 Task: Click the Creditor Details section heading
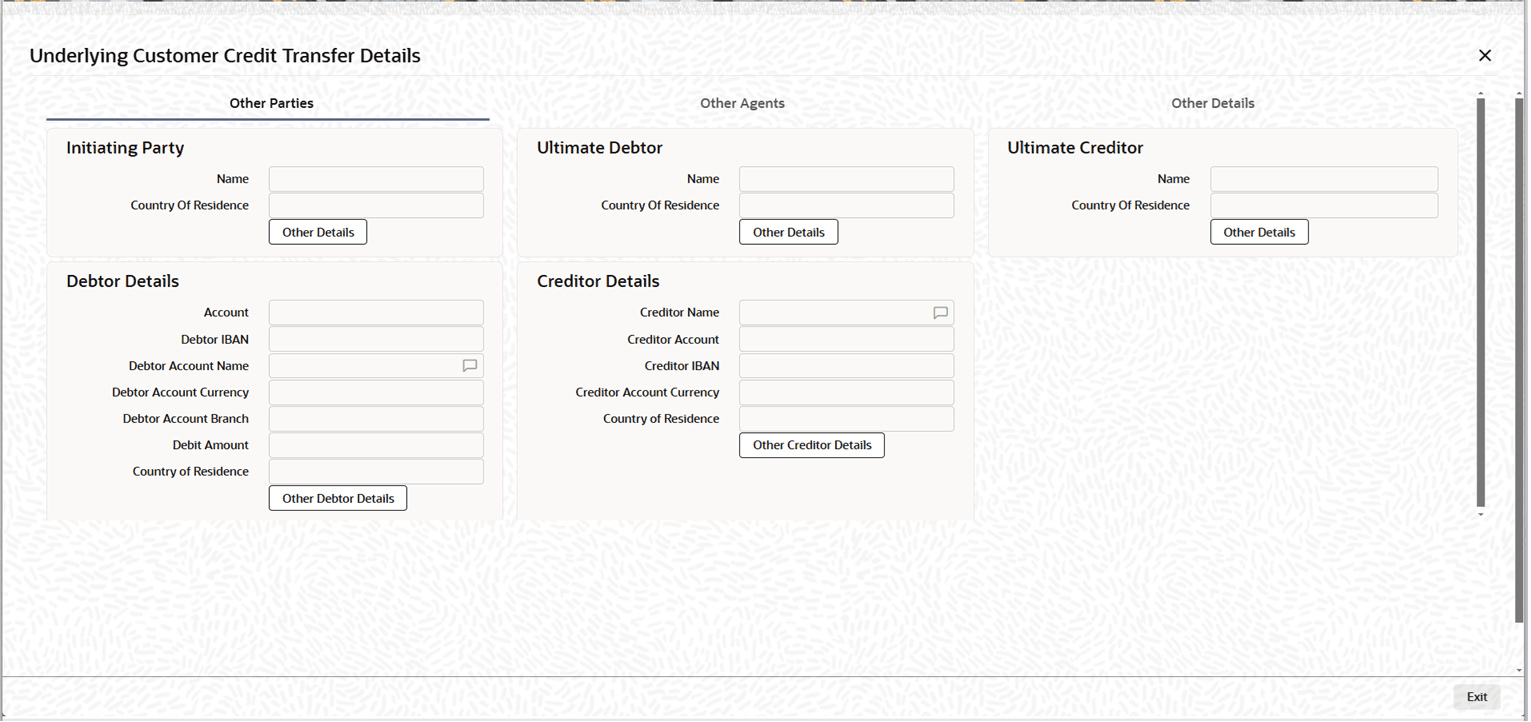coord(598,281)
